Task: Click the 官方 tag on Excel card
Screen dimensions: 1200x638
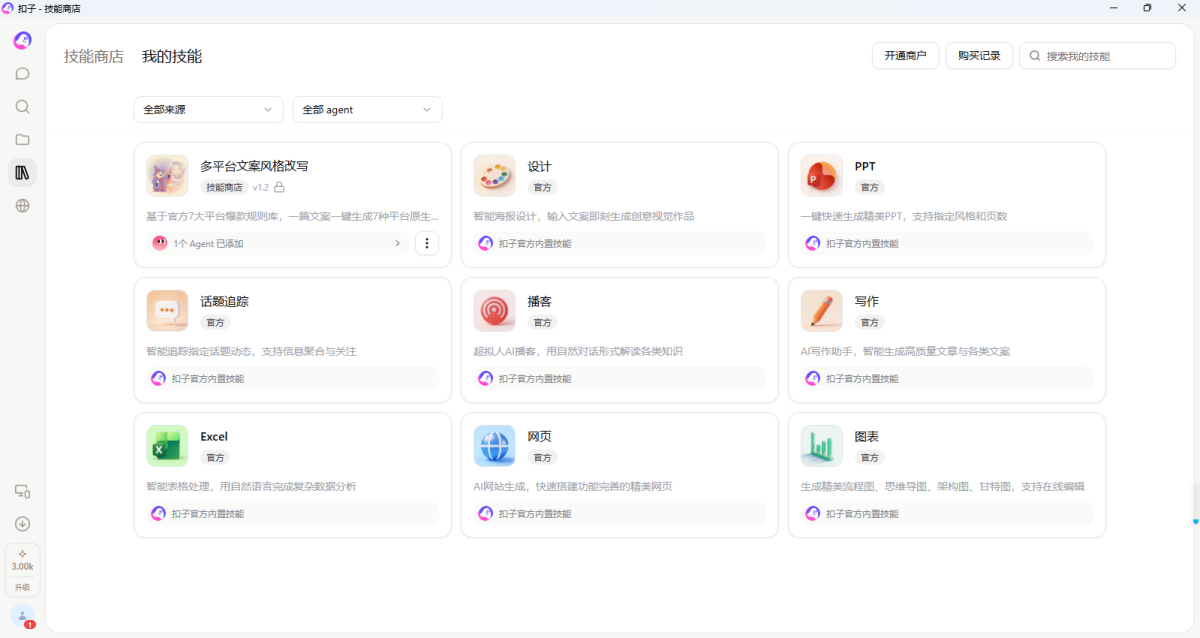Action: (x=215, y=457)
